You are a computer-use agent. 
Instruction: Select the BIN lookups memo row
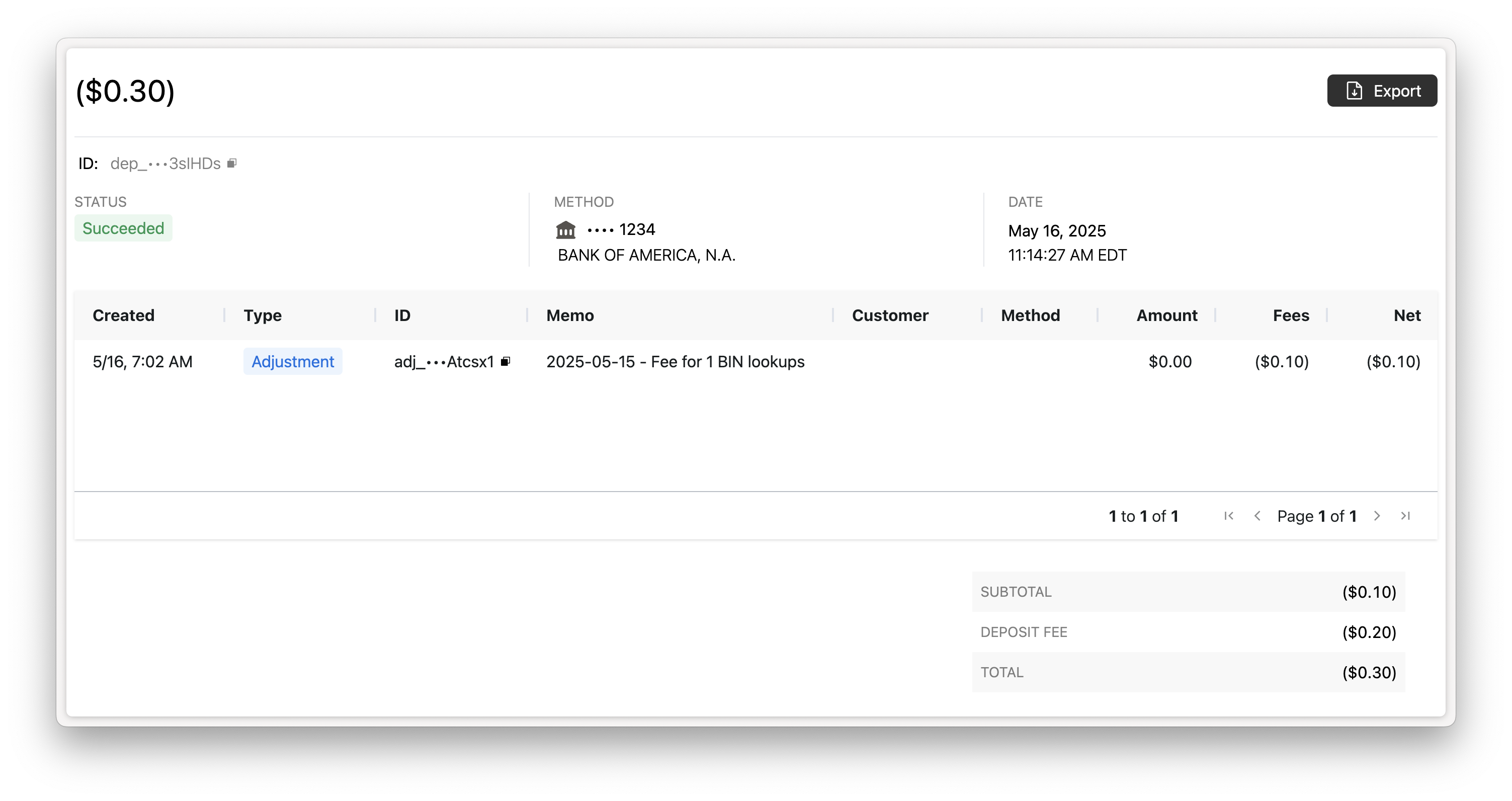(675, 362)
